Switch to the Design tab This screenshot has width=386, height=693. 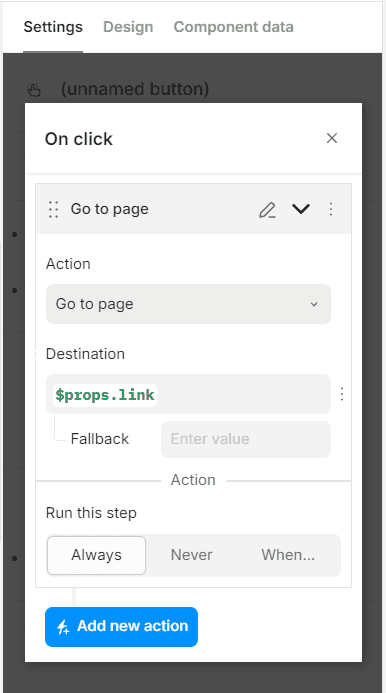(x=128, y=27)
